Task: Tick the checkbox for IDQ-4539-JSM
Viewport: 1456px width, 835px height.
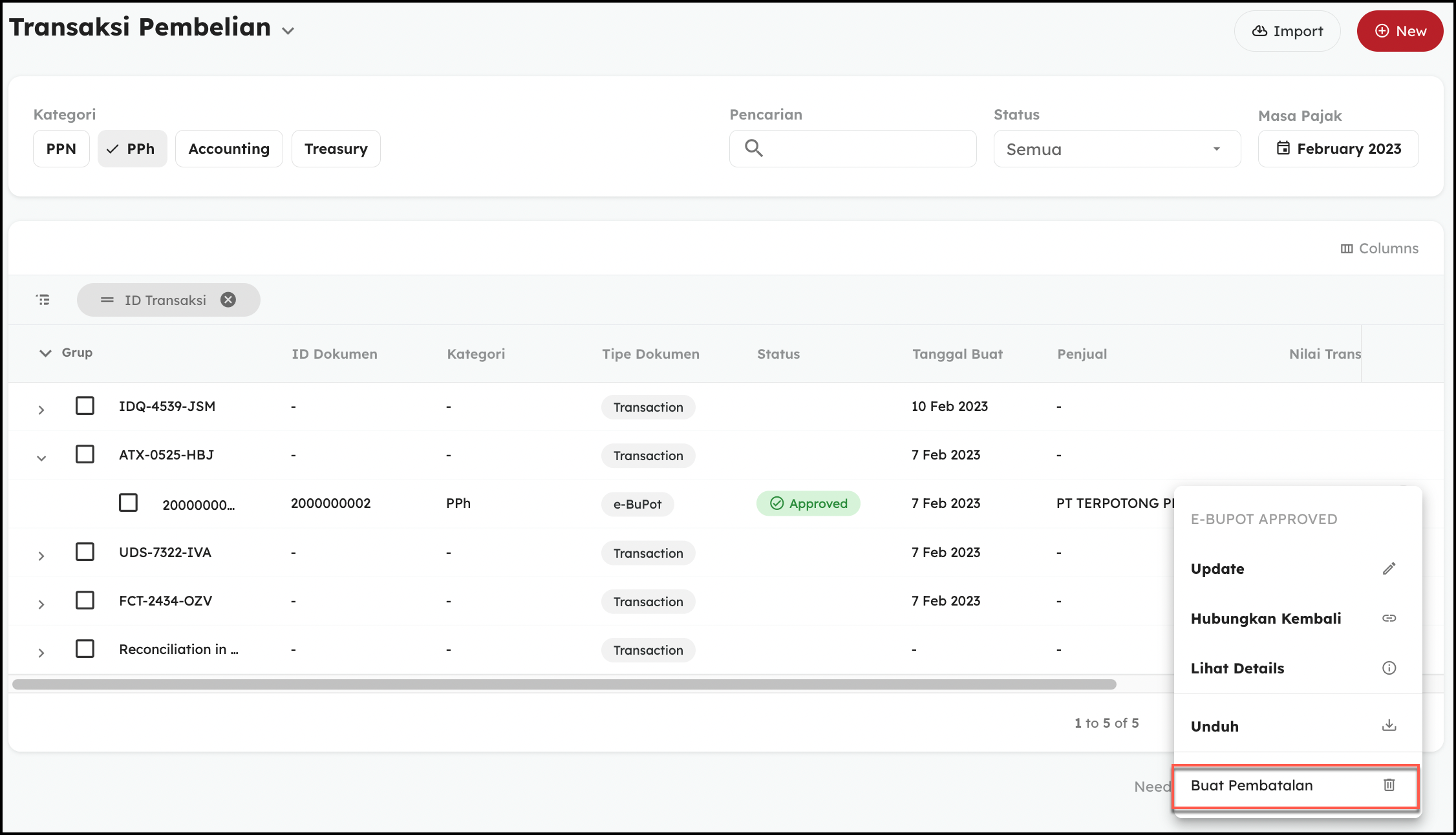Action: [x=85, y=406]
